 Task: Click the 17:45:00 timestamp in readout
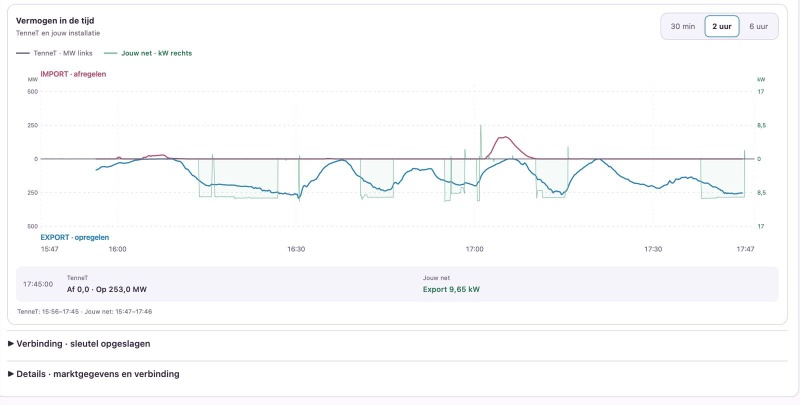[38, 284]
